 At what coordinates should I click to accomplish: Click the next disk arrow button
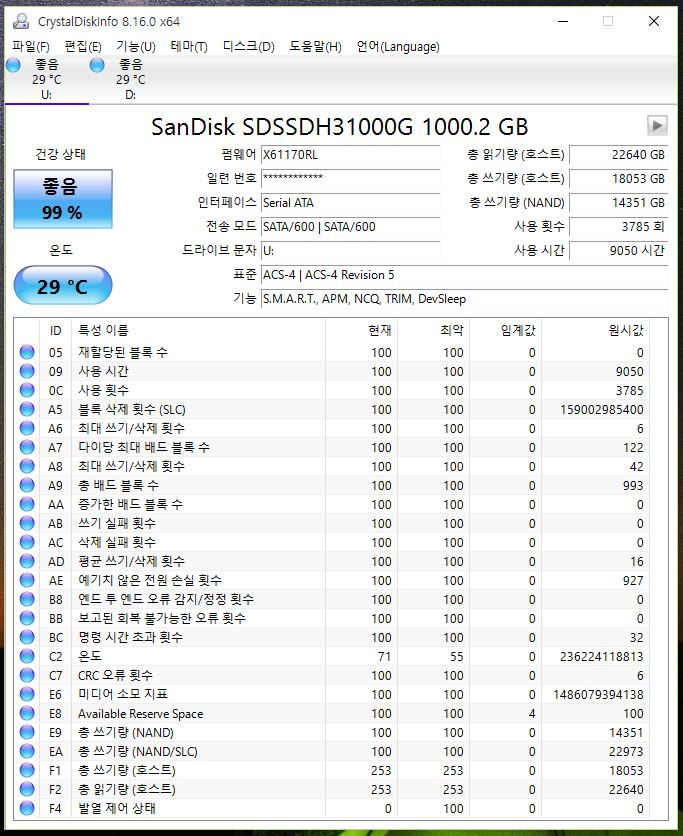(657, 126)
